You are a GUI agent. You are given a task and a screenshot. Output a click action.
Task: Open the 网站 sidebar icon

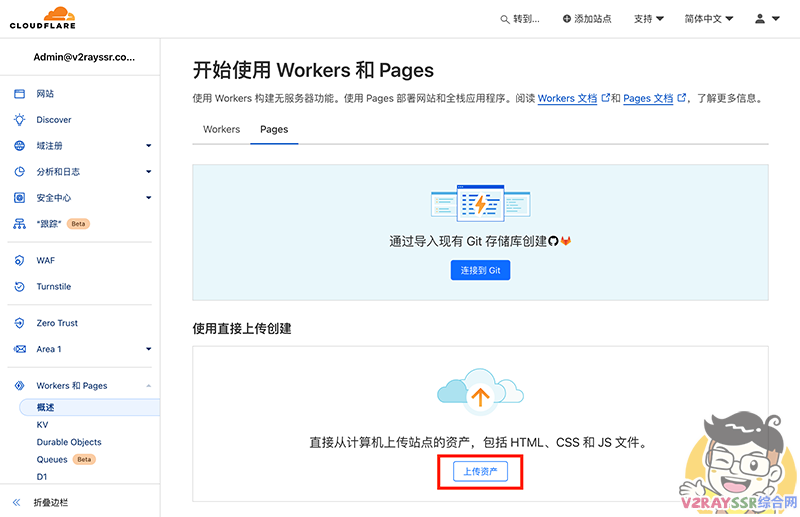click(19, 94)
